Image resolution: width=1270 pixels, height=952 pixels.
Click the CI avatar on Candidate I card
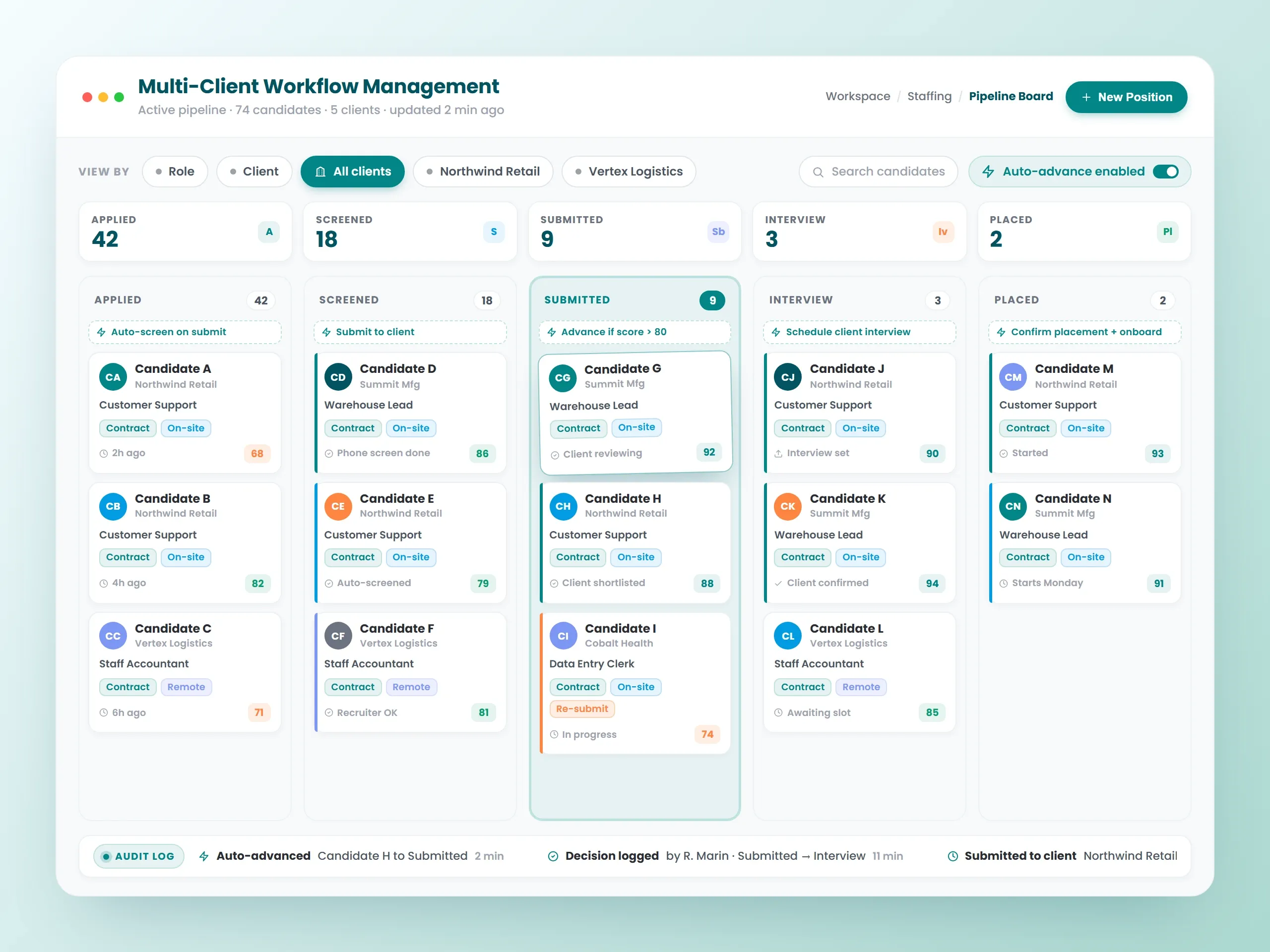tap(563, 636)
